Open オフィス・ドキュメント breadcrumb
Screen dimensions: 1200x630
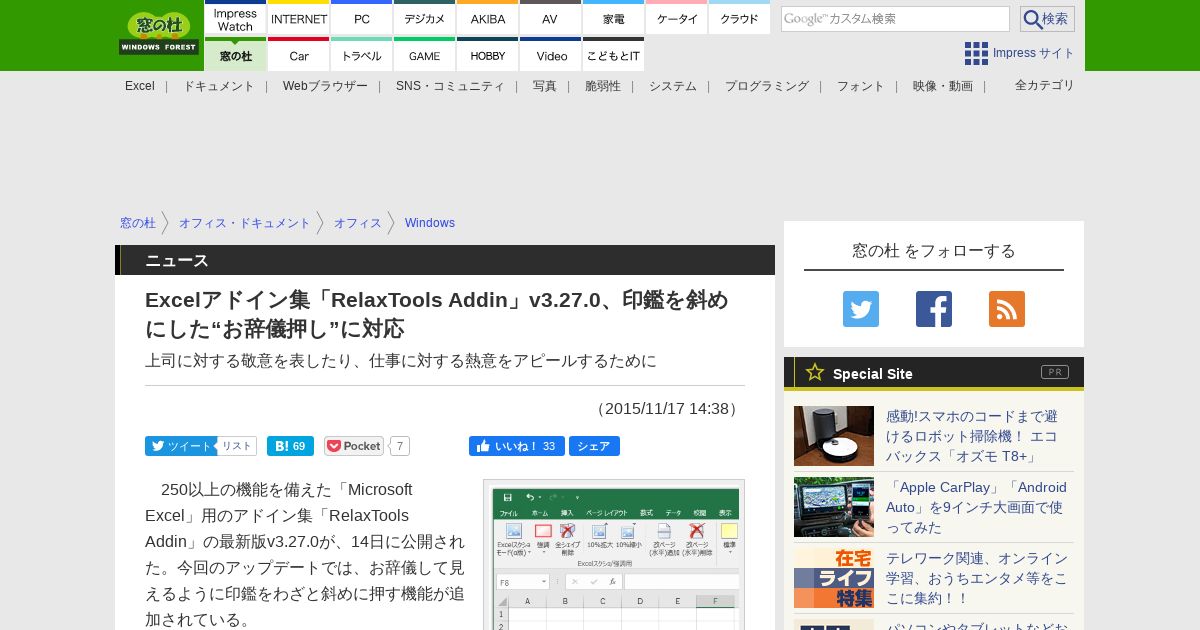(x=245, y=223)
